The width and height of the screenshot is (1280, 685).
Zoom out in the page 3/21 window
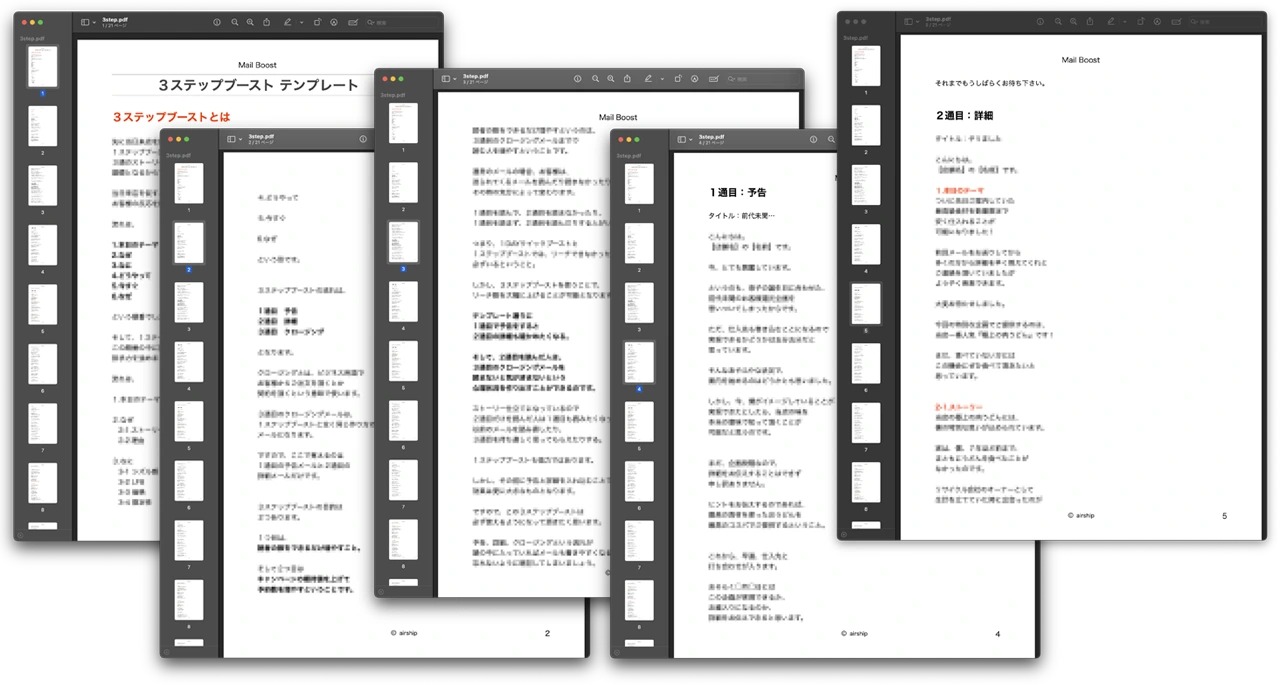[595, 78]
